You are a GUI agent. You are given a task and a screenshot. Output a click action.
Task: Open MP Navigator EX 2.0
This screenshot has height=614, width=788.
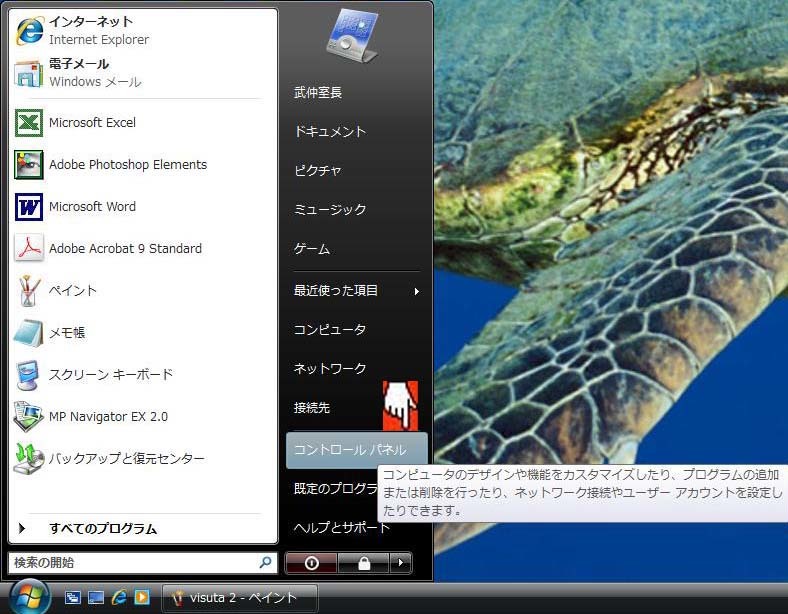tap(107, 416)
